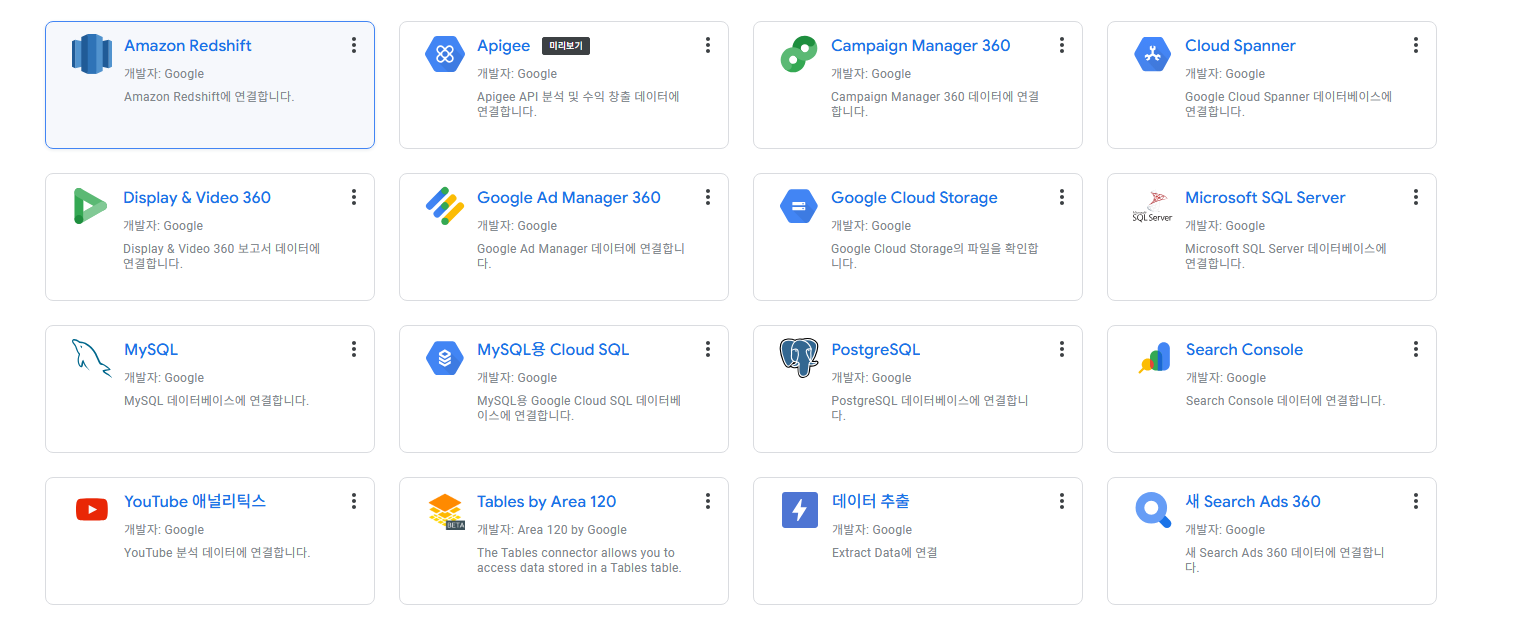Click the Apigee API 분석 description text
This screenshot has height=621, width=1516.
tap(578, 104)
